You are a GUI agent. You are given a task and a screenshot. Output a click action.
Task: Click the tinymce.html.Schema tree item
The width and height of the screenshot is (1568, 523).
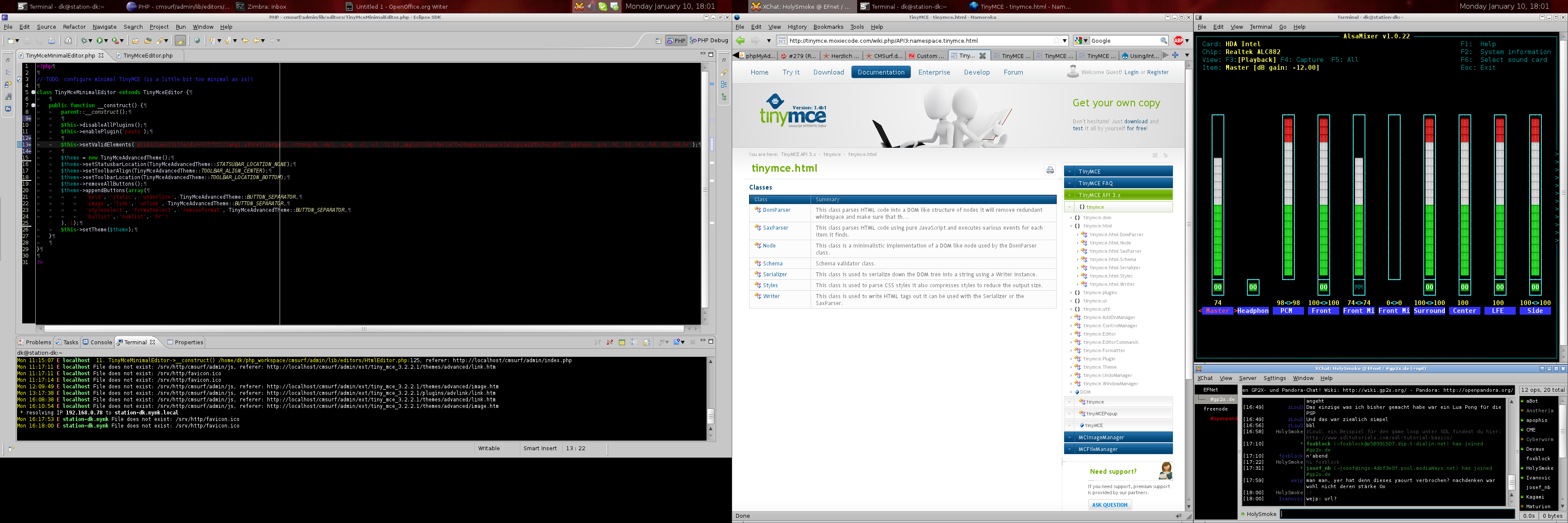(x=1113, y=259)
